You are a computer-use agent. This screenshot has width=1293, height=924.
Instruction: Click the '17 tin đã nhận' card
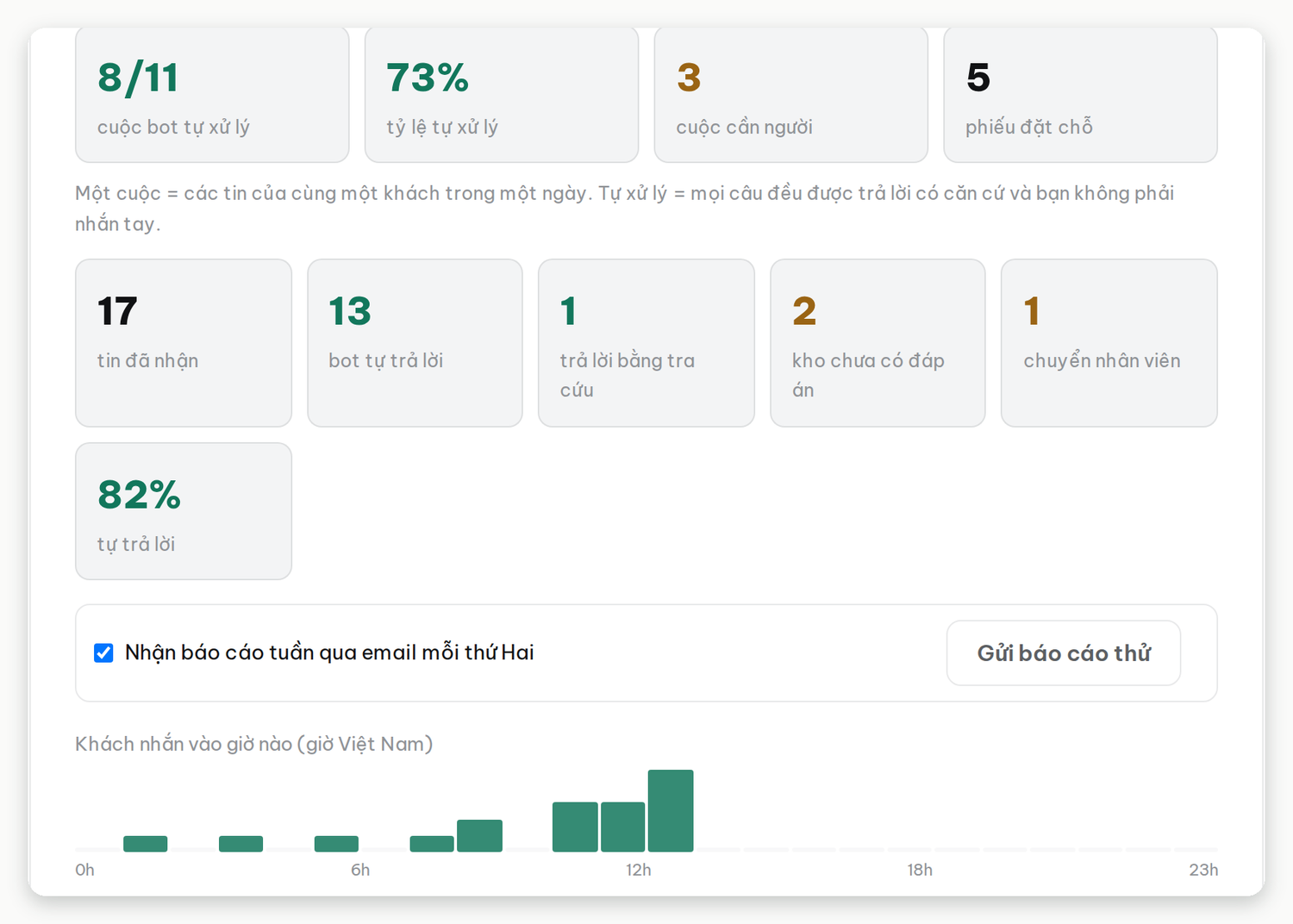pos(184,343)
